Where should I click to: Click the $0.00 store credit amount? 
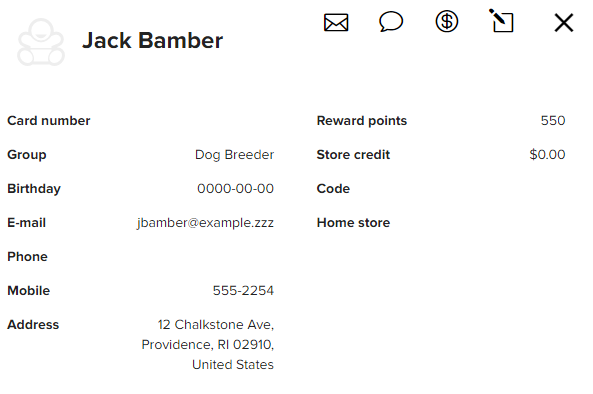coord(547,154)
